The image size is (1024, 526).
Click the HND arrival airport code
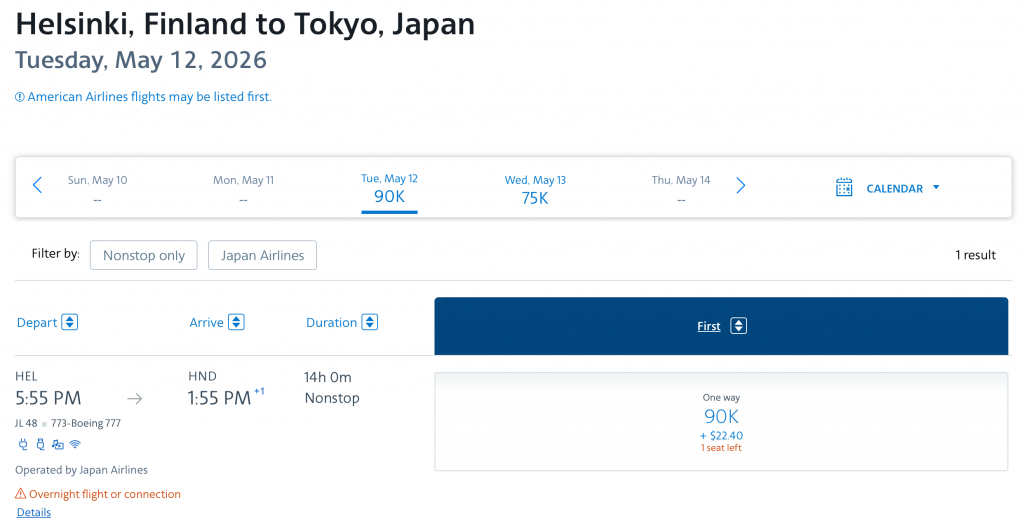point(202,376)
